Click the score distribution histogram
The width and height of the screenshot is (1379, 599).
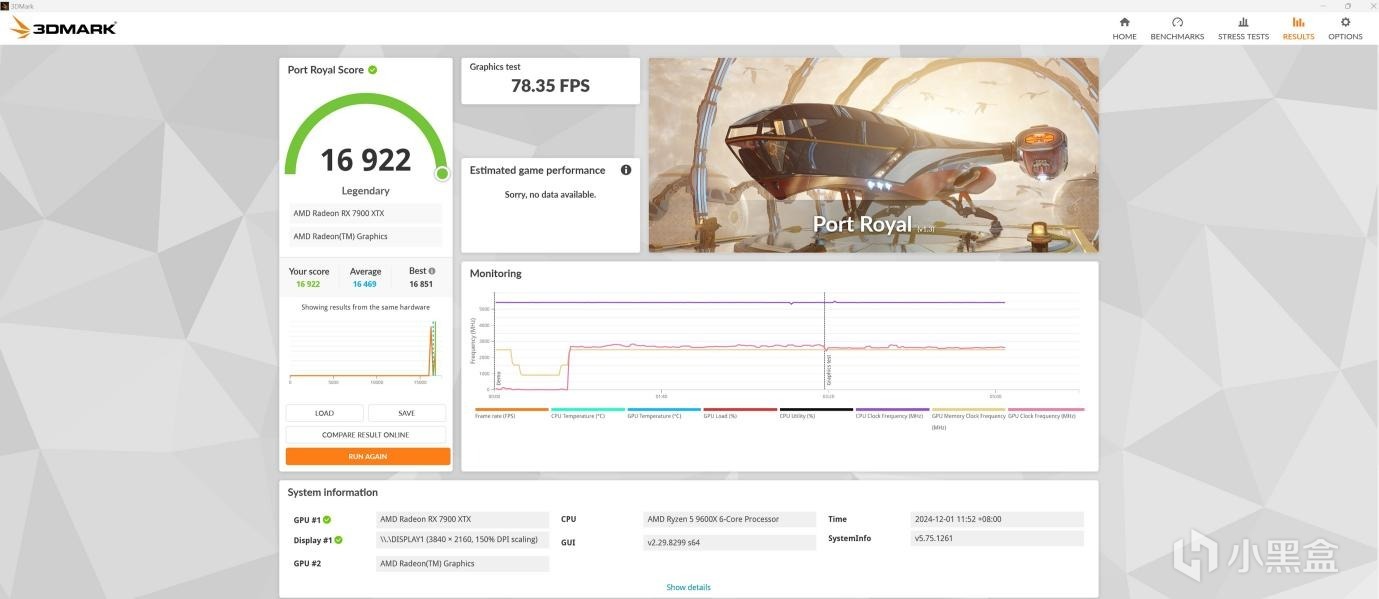point(366,351)
